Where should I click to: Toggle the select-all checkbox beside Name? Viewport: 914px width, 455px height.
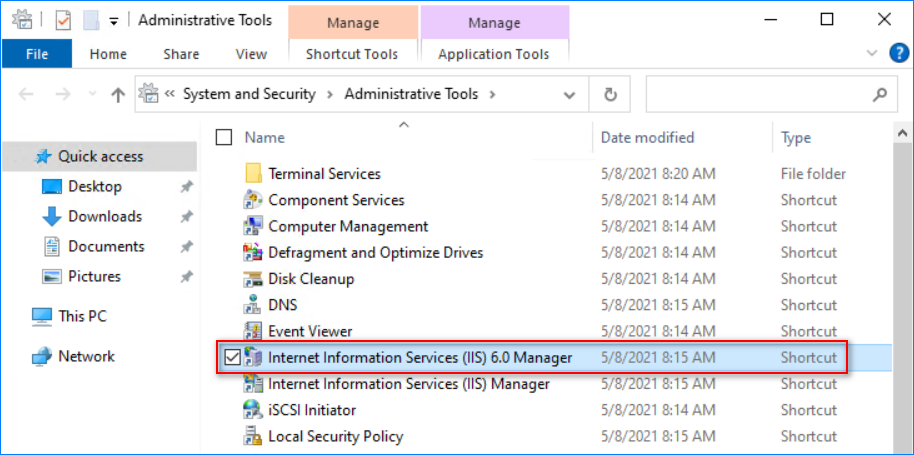tap(223, 138)
